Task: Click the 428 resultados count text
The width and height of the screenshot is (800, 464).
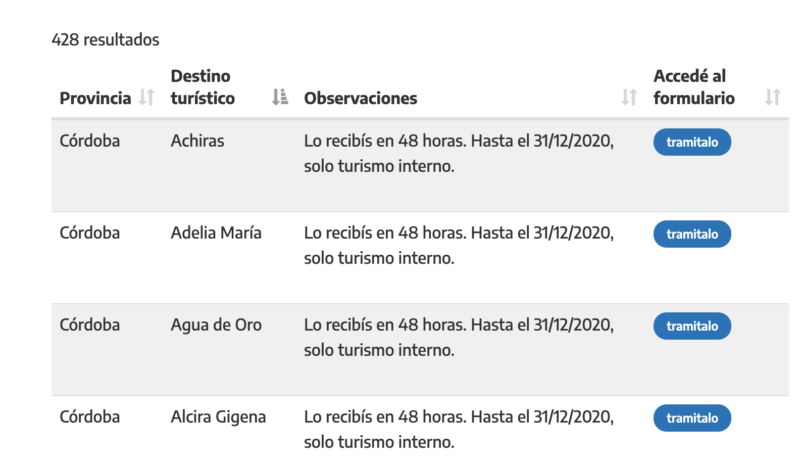Action: [x=106, y=40]
